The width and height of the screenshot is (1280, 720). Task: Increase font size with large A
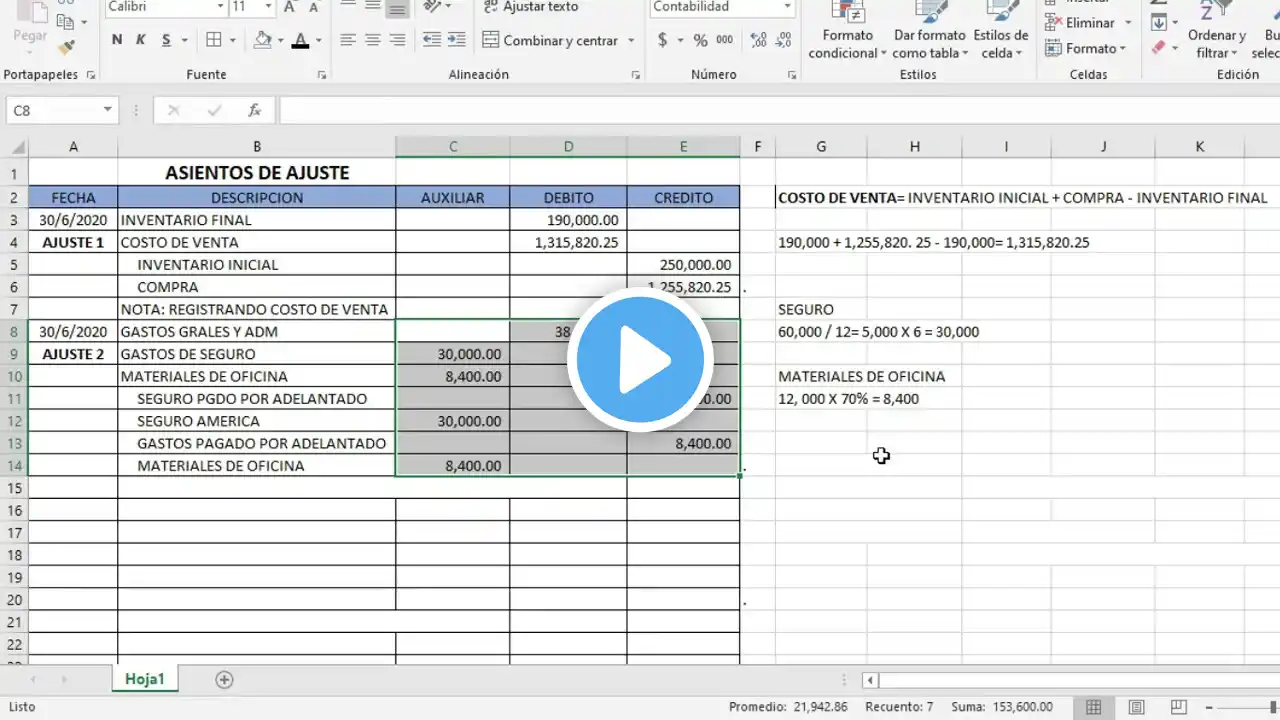(290, 7)
